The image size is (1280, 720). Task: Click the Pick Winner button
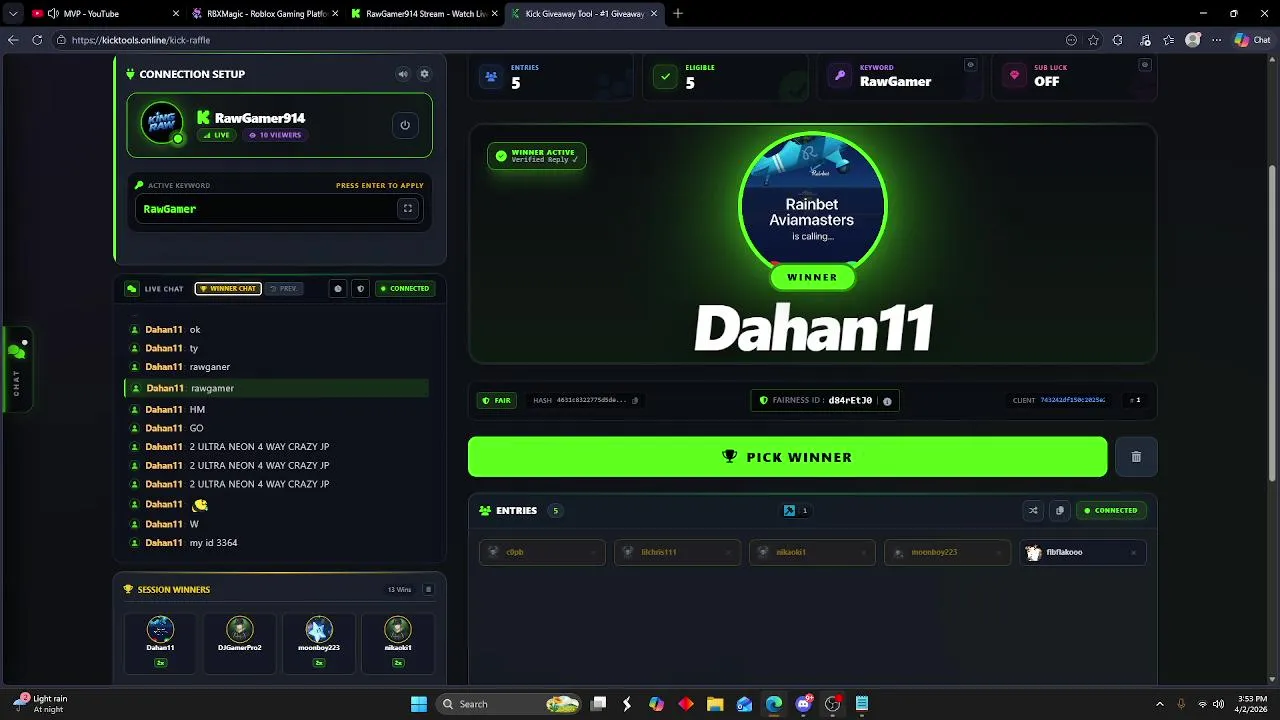click(787, 457)
